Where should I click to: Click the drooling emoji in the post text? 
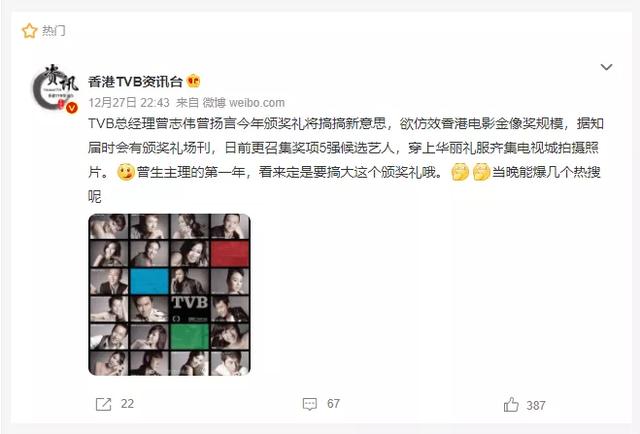(126, 172)
